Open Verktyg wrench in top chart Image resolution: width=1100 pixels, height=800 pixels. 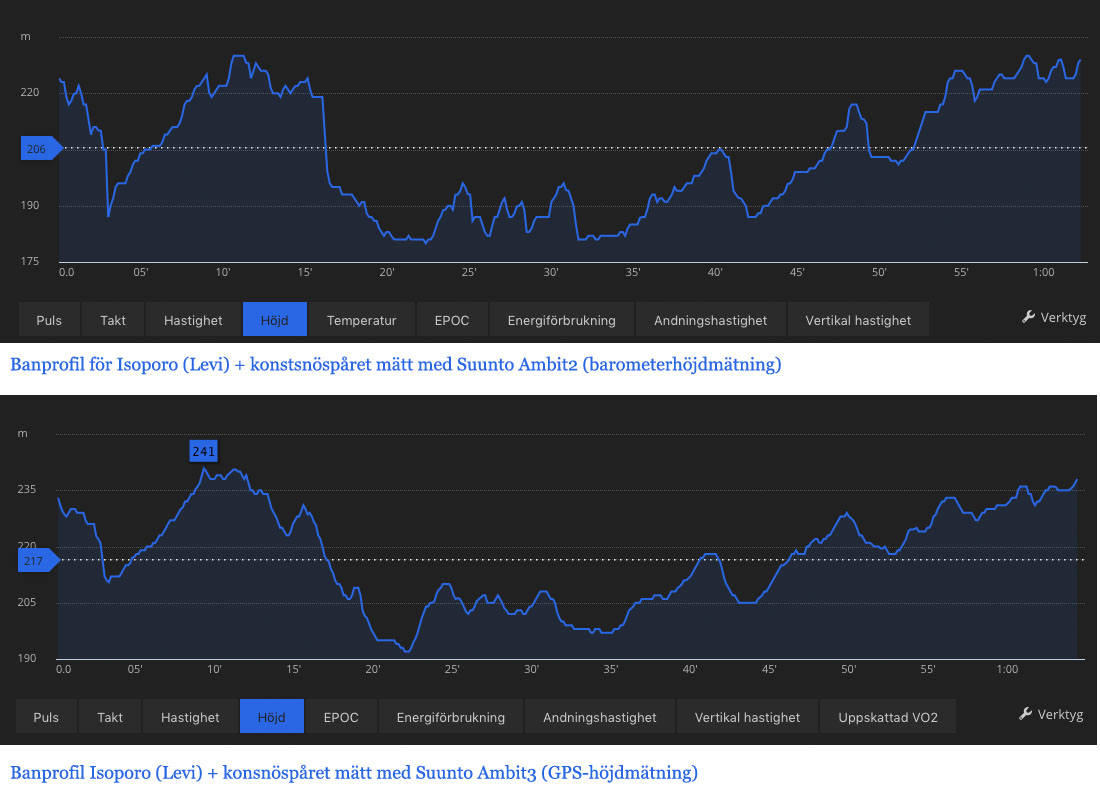[x=1053, y=318]
